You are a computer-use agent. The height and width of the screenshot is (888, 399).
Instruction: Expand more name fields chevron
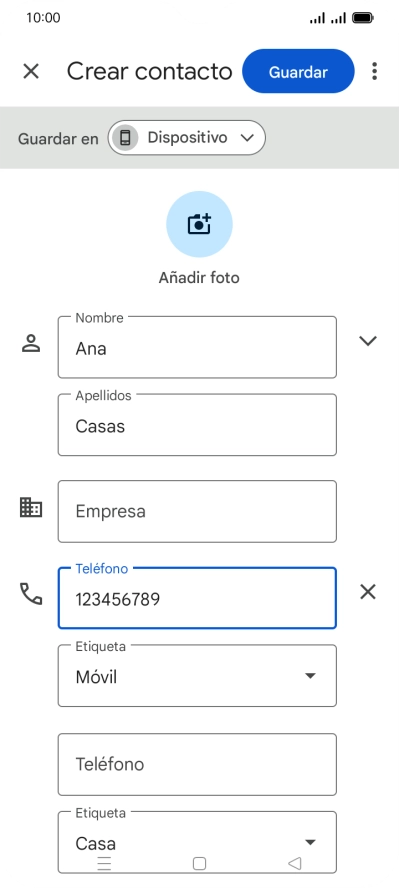coord(368,340)
